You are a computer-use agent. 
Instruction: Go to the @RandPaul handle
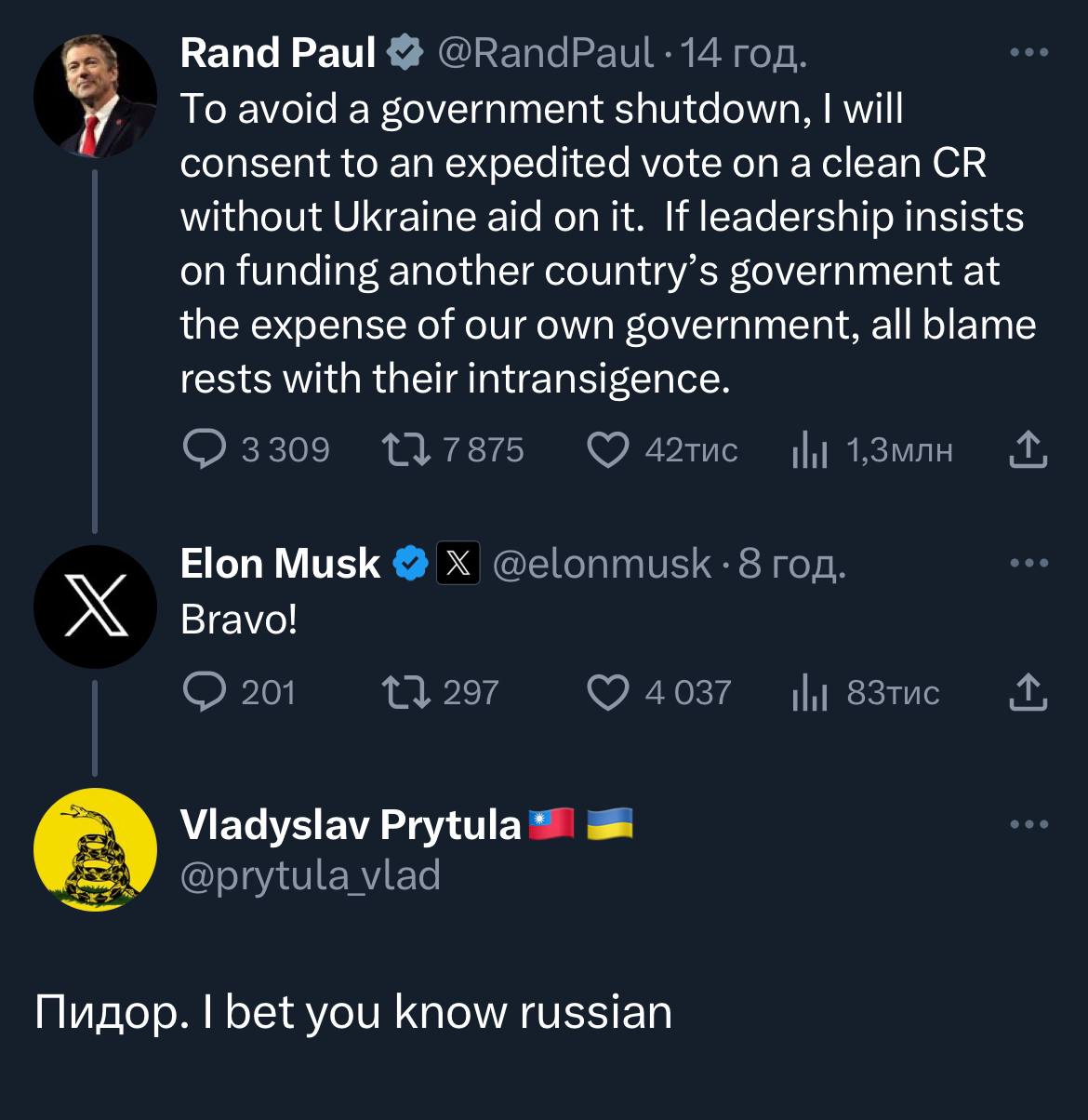tap(544, 53)
